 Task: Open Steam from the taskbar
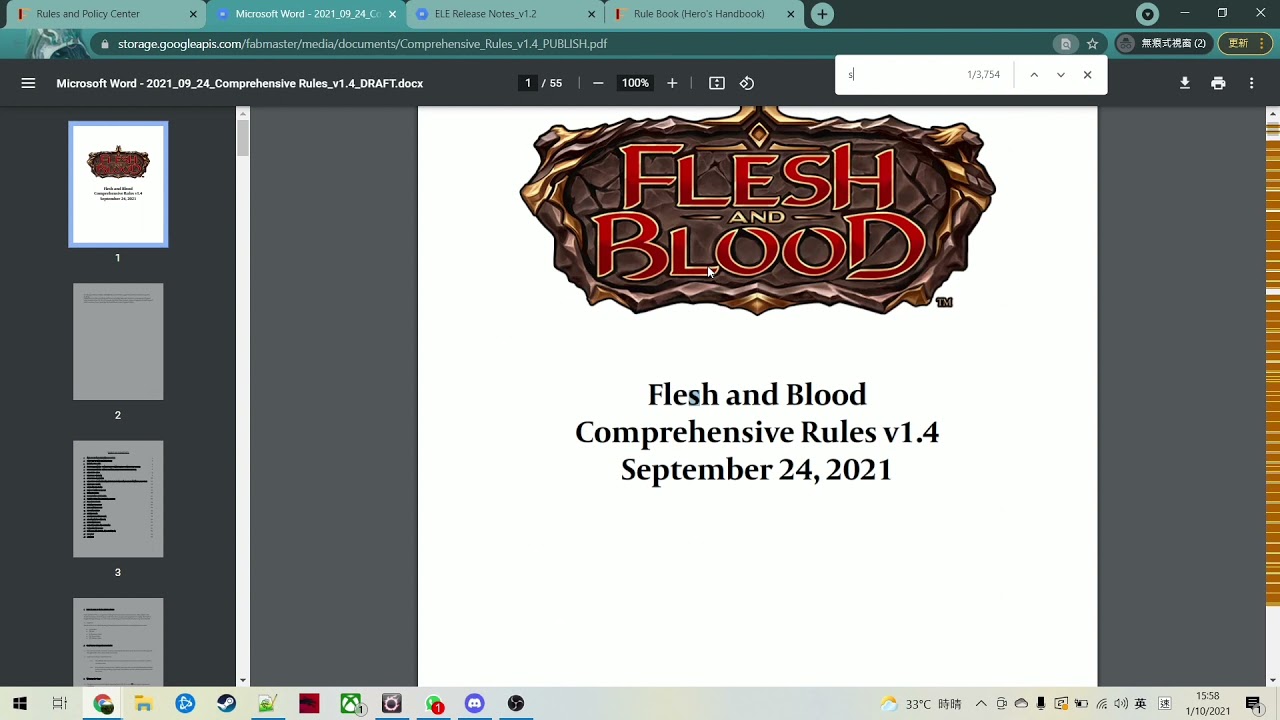tap(226, 704)
